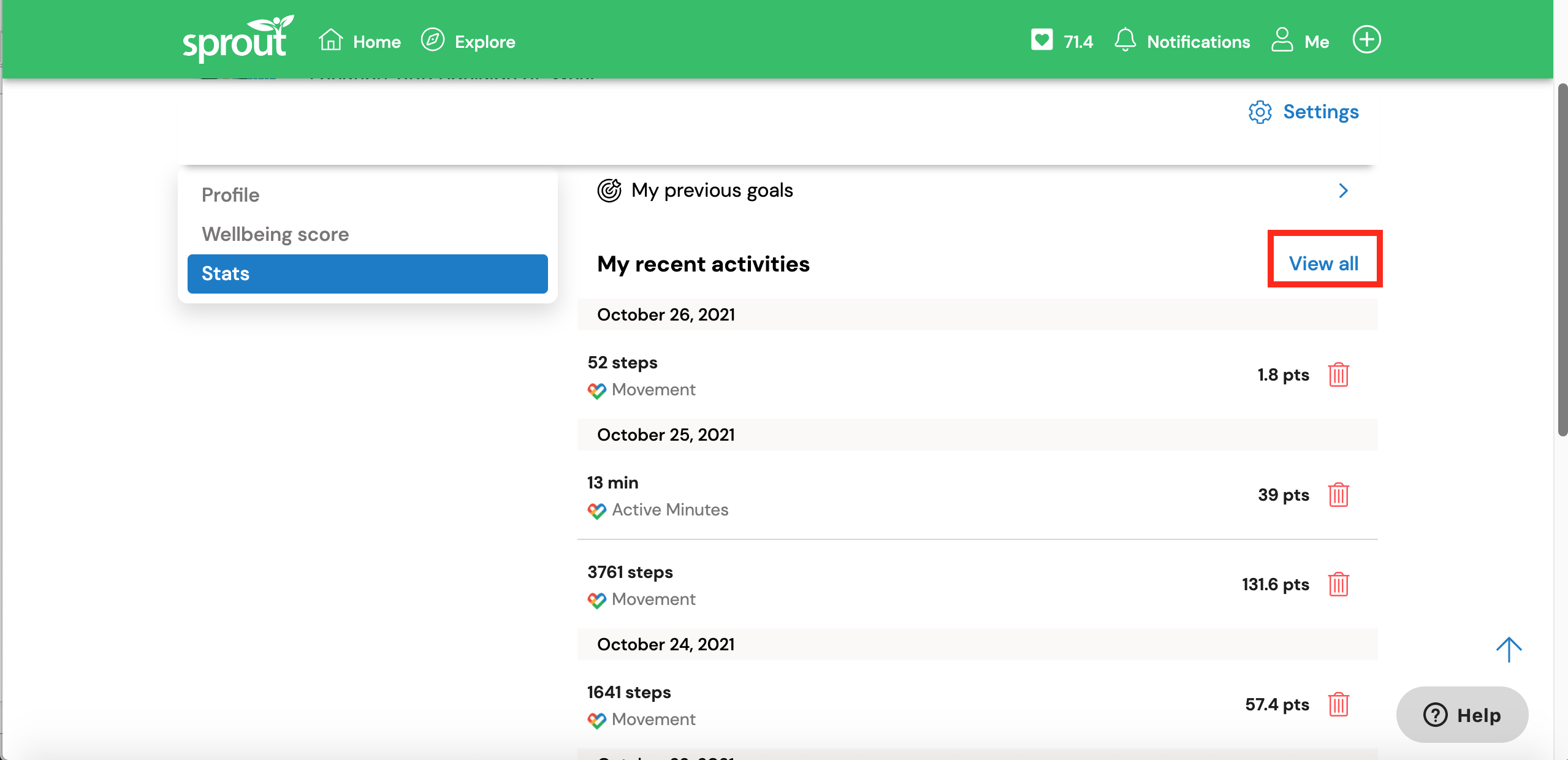Open Explore compass icon

pos(433,40)
